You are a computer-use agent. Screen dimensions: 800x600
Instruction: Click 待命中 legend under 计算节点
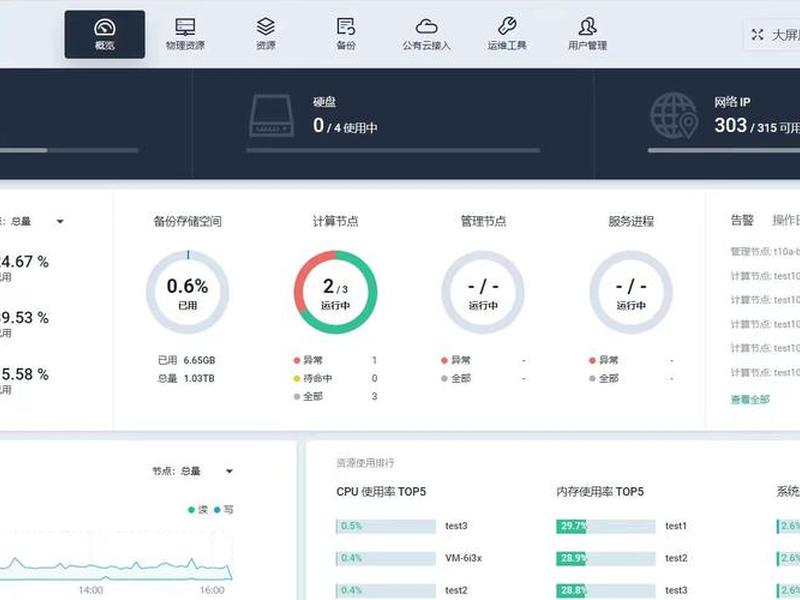point(313,378)
